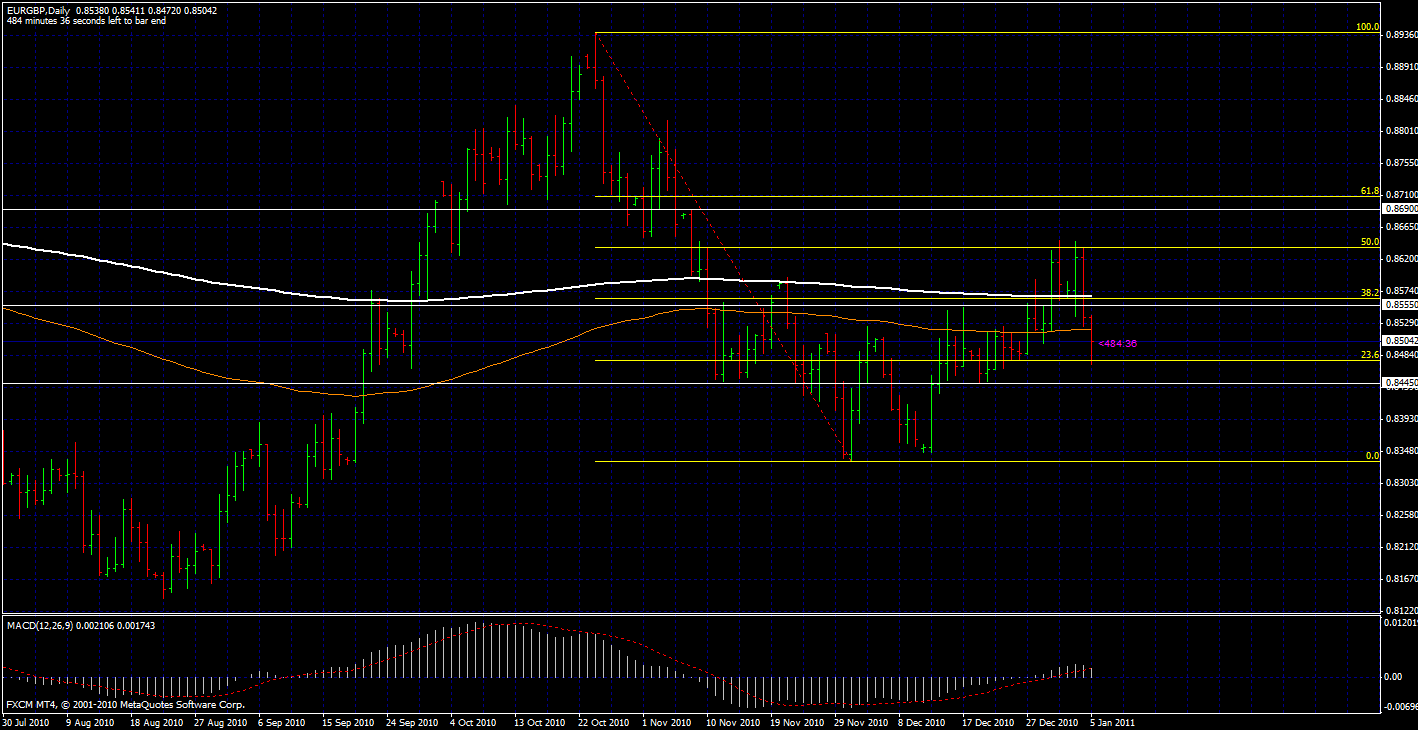Select the red dashed Fibonacci trend line
The height and width of the screenshot is (730, 1418).
(x=722, y=245)
